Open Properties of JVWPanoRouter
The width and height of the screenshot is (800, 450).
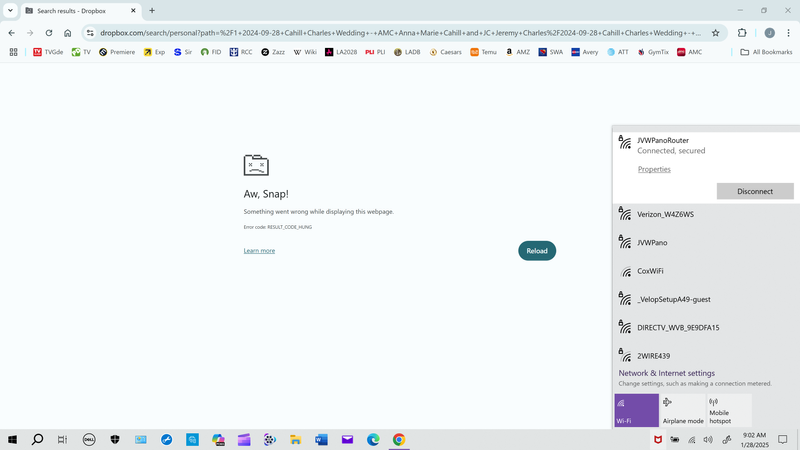(x=654, y=169)
